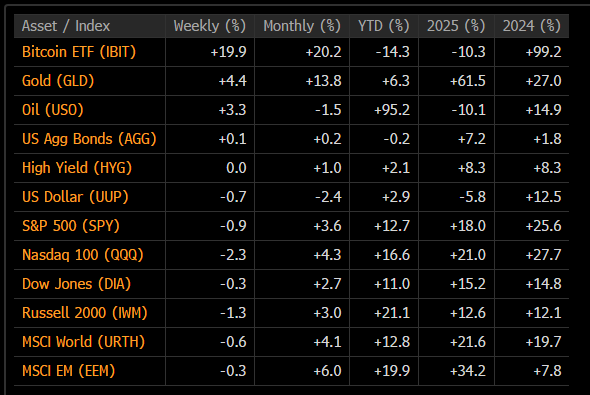Select Oil 2024 value +14.9
The height and width of the screenshot is (395, 590).
[543, 110]
